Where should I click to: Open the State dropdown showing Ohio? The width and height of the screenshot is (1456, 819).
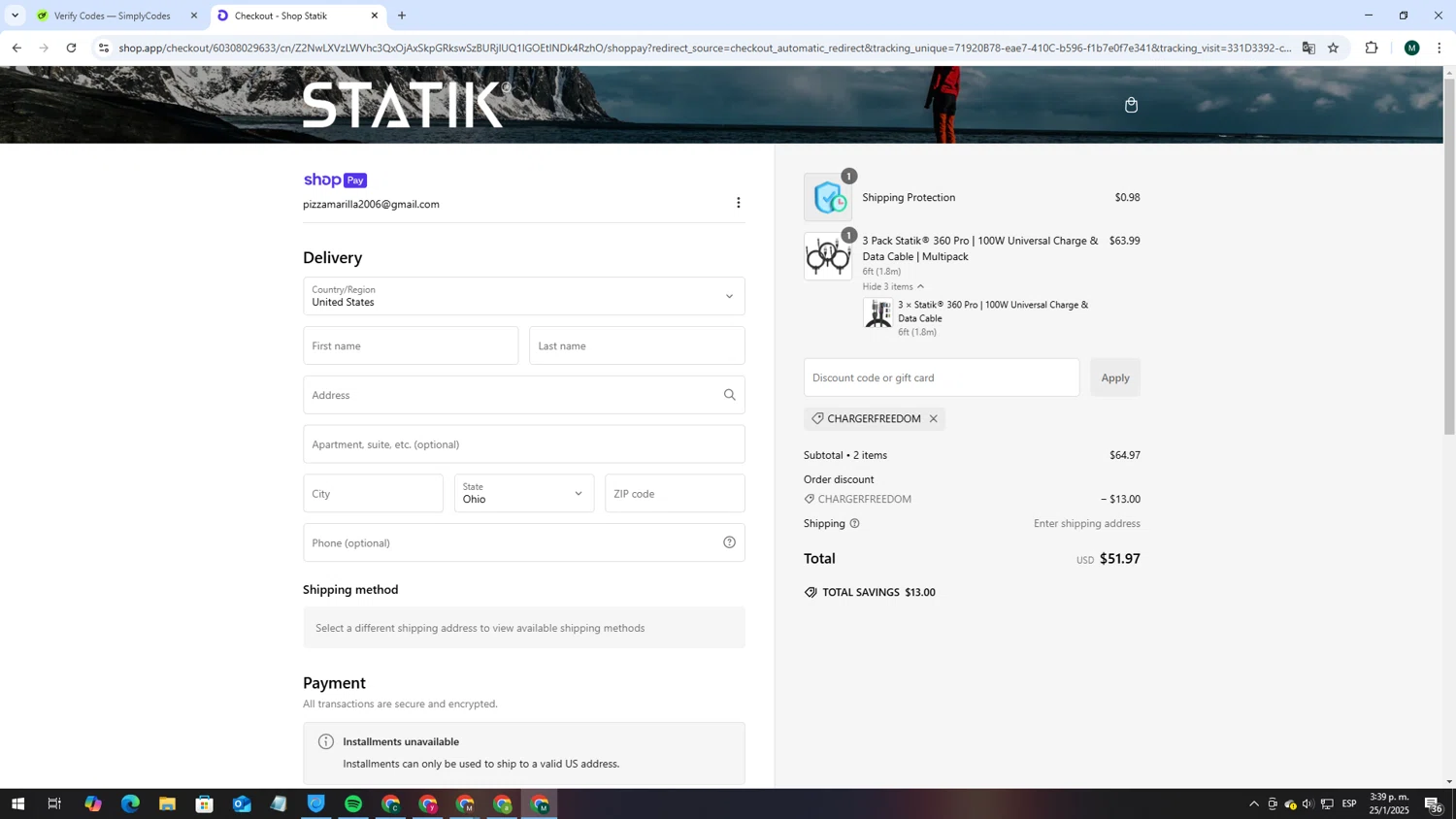coord(524,493)
